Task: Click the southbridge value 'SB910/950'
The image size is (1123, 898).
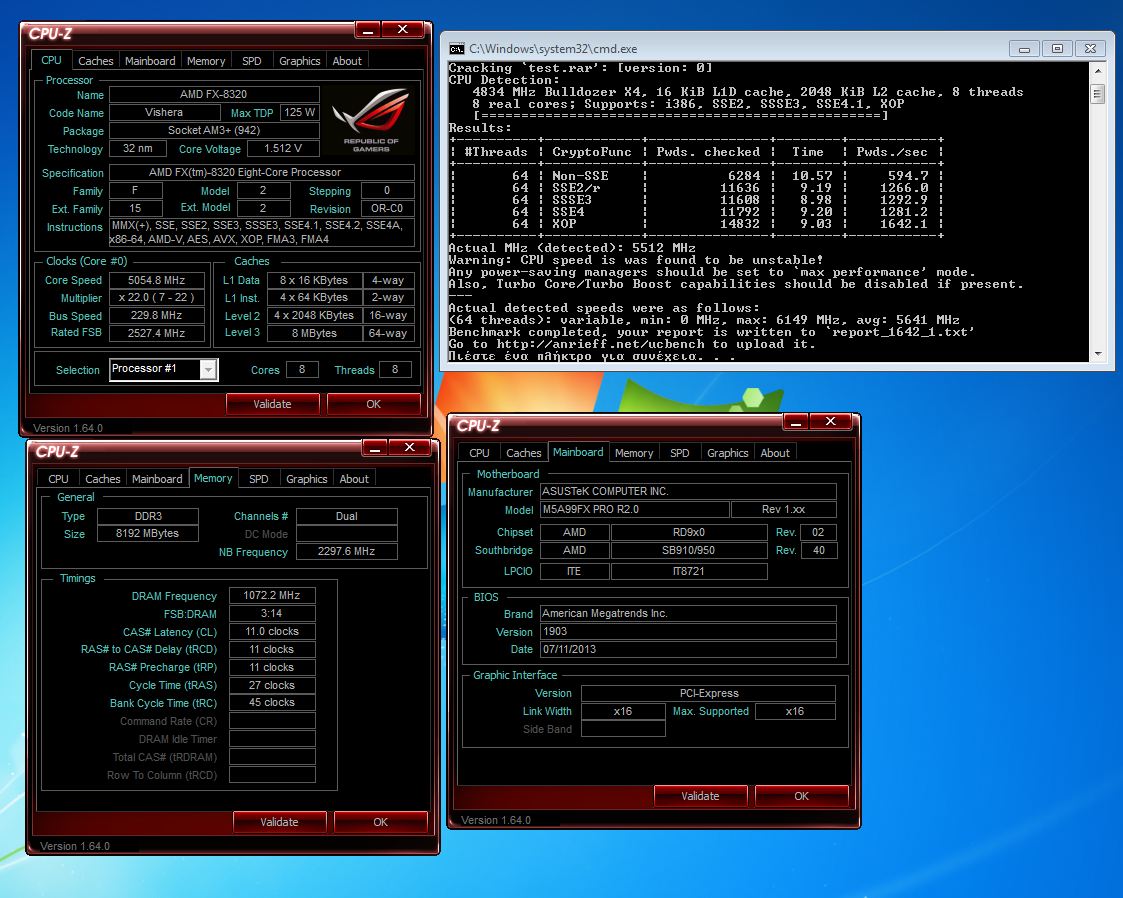Action: (689, 550)
